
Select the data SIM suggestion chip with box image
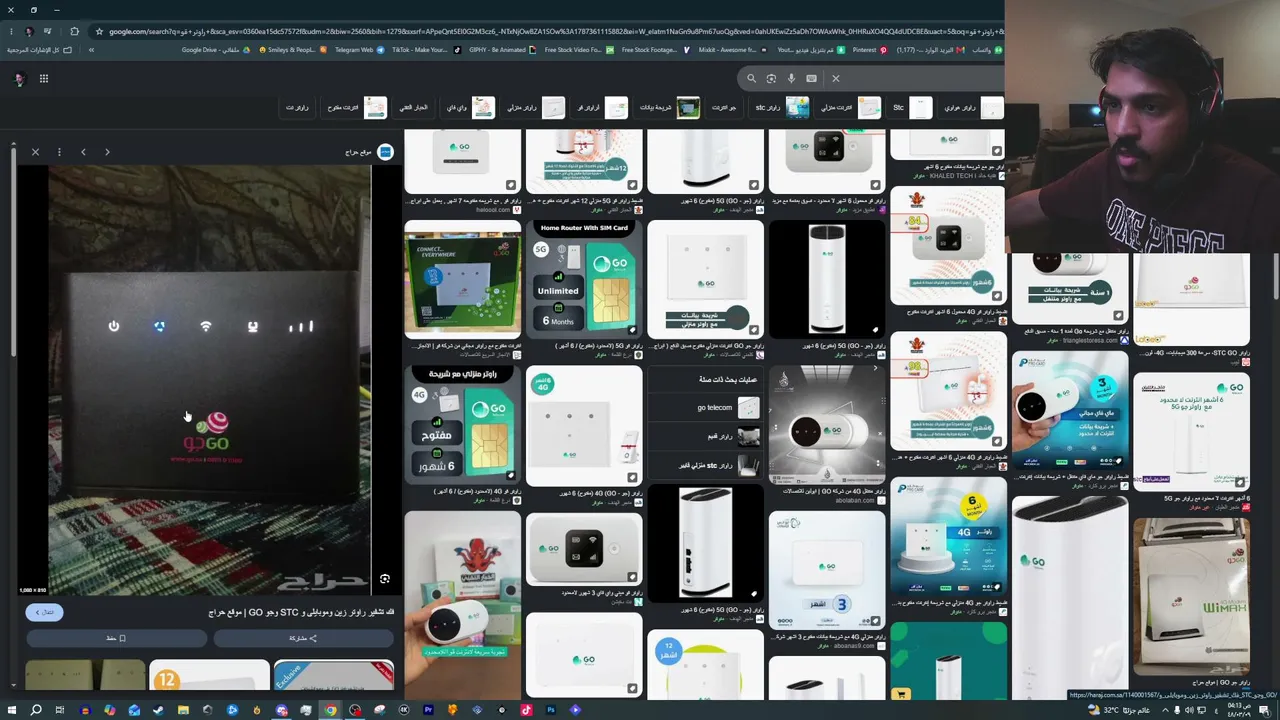[x=668, y=108]
